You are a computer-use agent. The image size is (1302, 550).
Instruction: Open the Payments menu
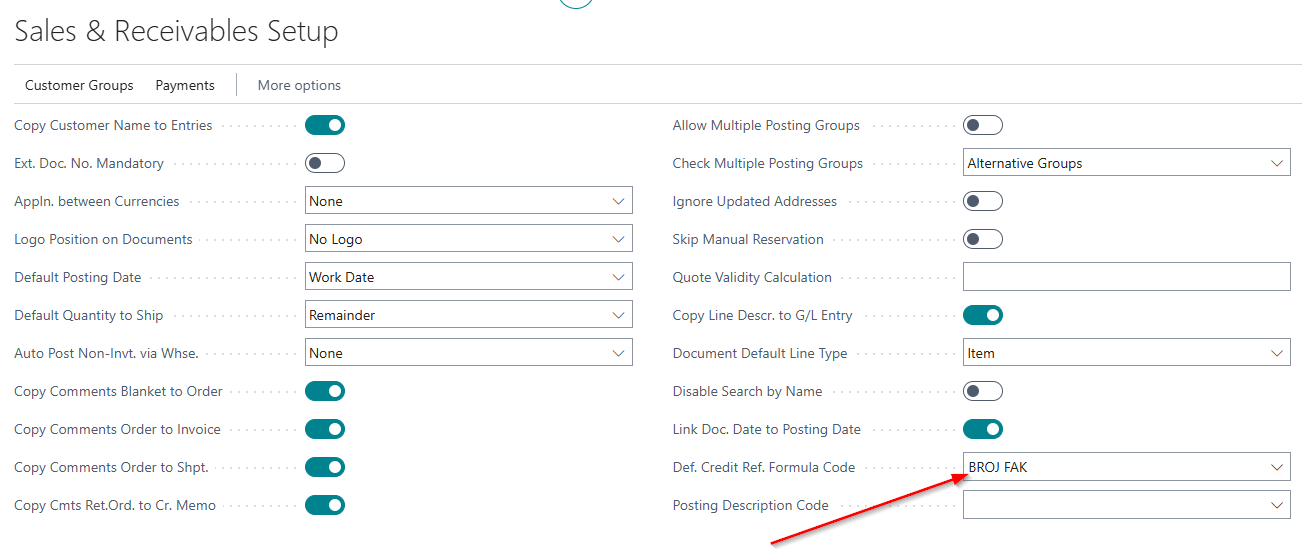coord(185,85)
